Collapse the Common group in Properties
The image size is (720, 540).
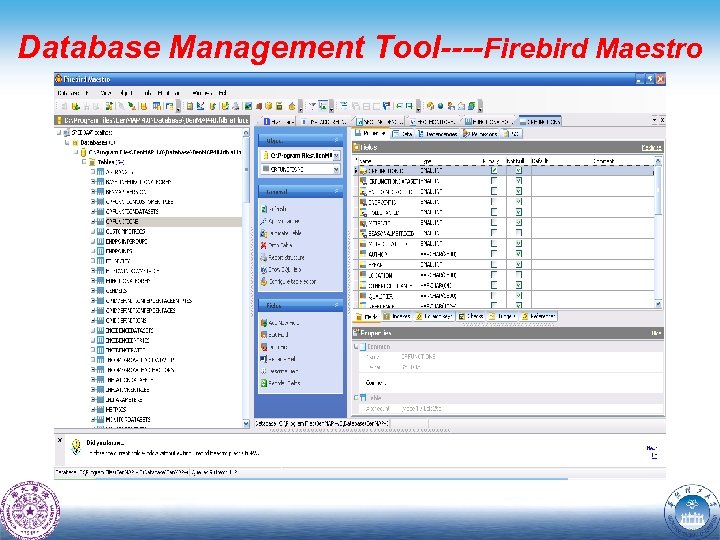tap(356, 347)
